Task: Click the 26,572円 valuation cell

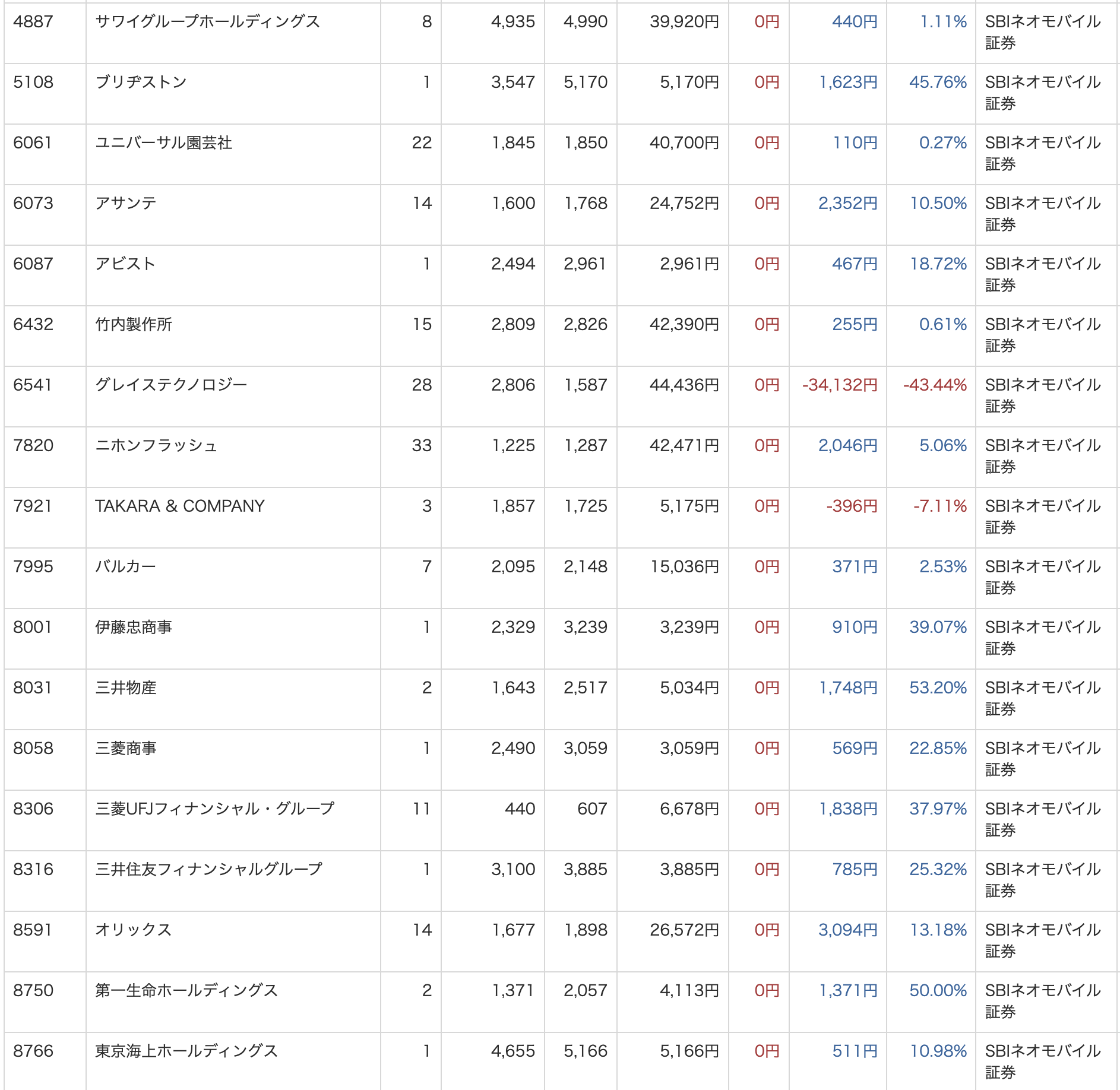Action: 684,930
